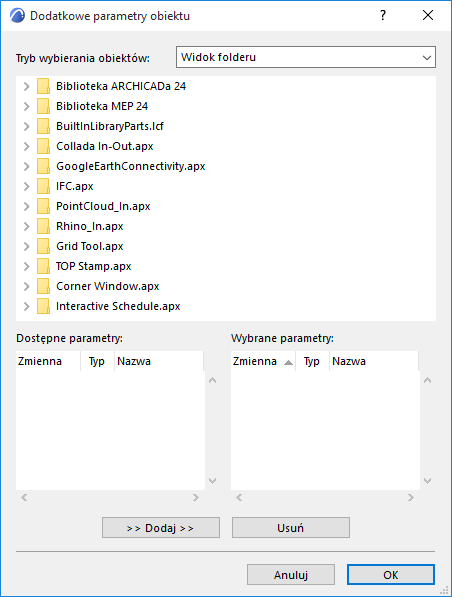Select IFC.apx in the tree
Screen dimensions: 452x597
coord(75,186)
